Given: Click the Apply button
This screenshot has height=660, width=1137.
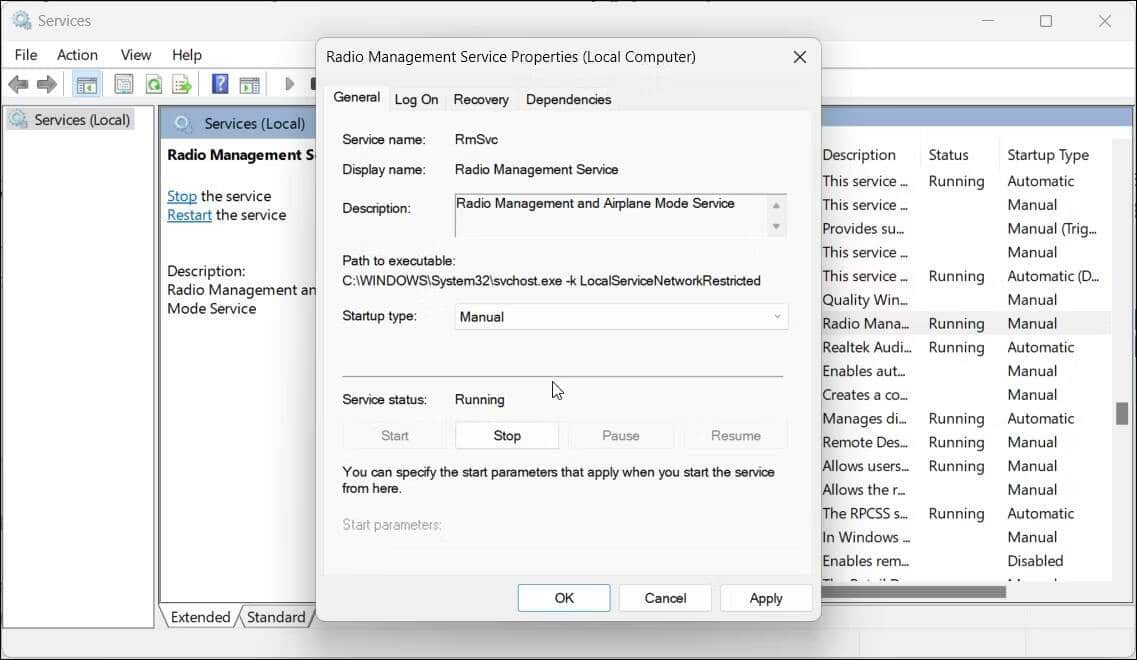Looking at the screenshot, I should tap(766, 598).
